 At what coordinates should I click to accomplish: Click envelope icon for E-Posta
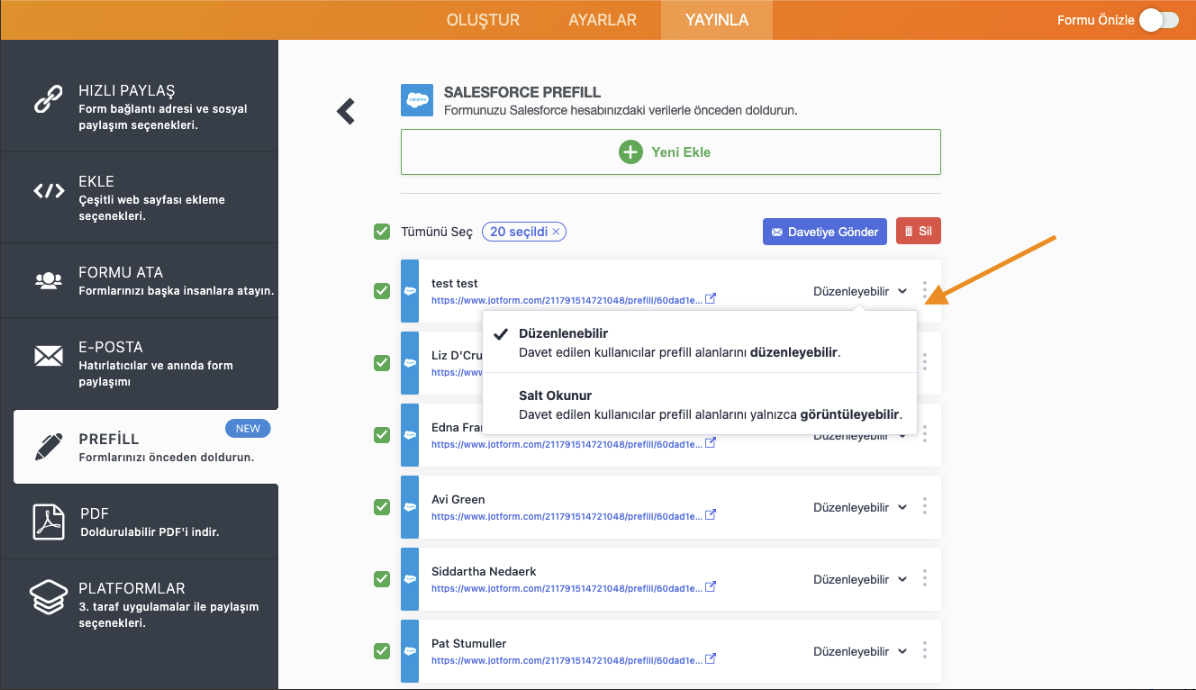pos(48,355)
